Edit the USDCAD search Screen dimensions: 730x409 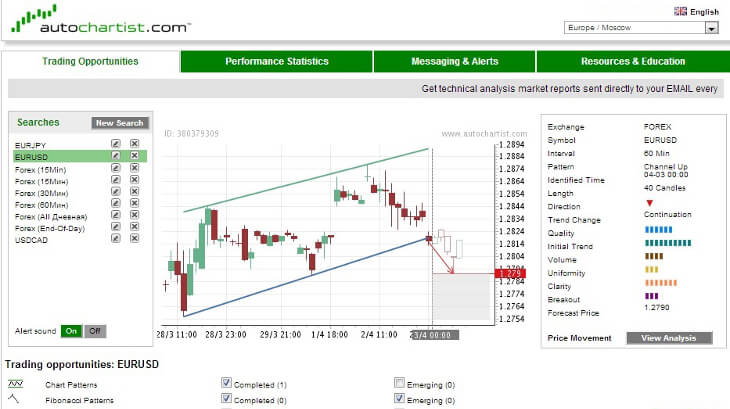(x=115, y=238)
